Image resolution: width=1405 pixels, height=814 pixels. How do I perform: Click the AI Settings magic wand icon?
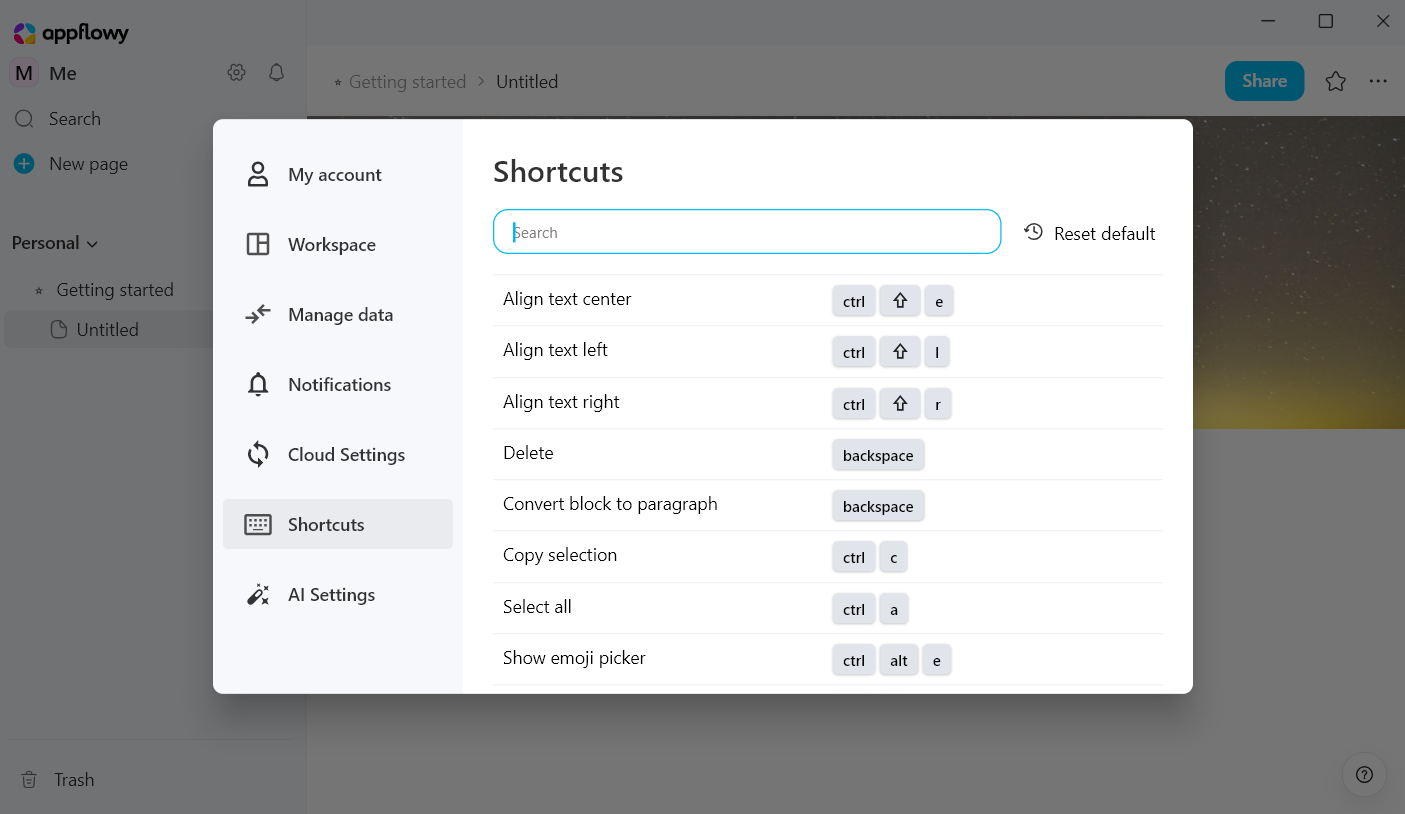coord(258,594)
